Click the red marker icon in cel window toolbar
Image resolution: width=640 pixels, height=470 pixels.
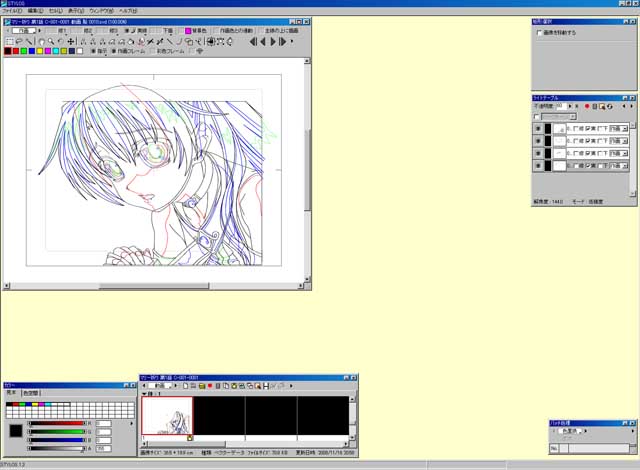(210, 386)
